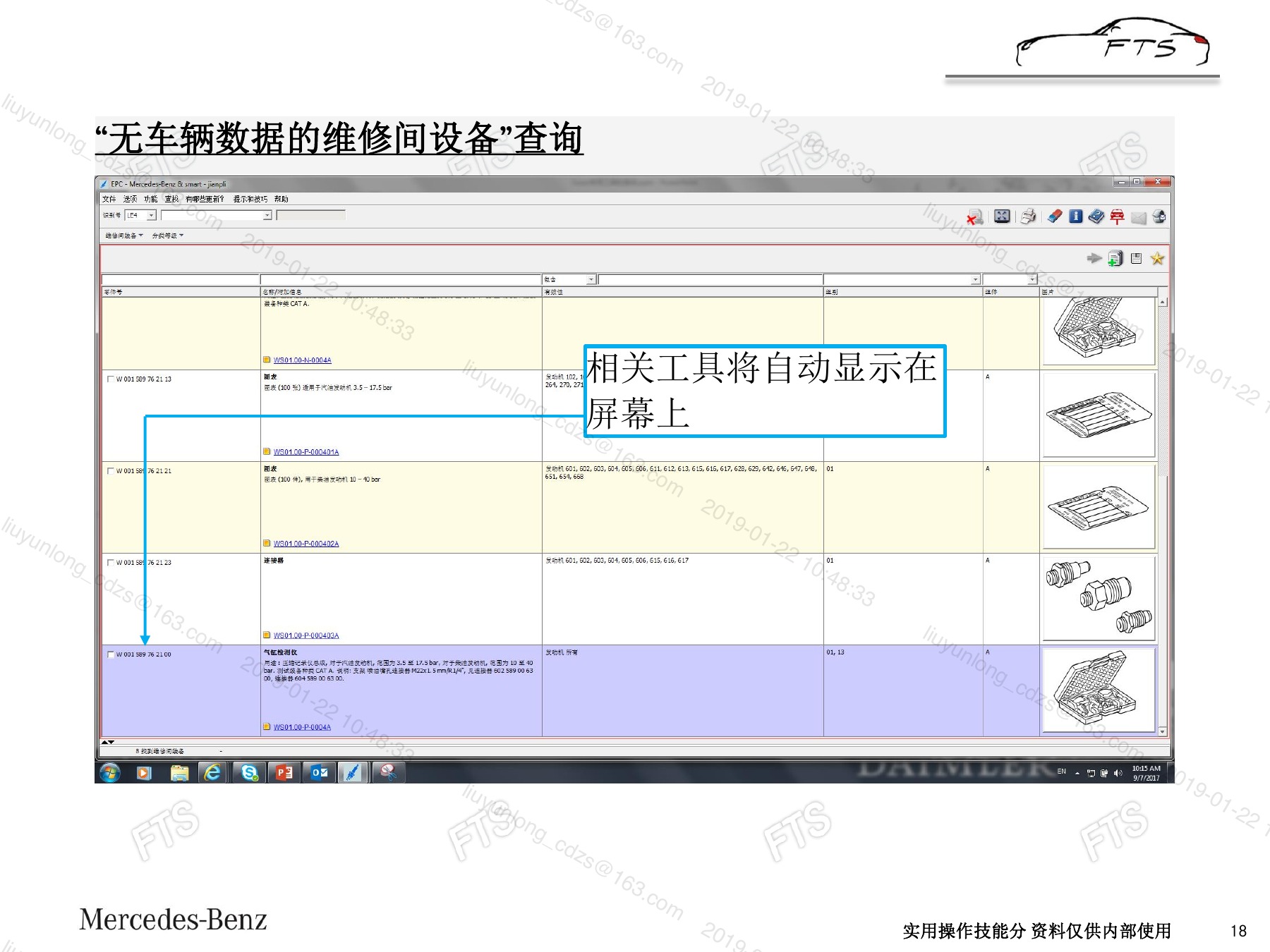Expand the 分类等级 dropdown menu
Viewport: 1270px width, 952px height.
tap(168, 236)
